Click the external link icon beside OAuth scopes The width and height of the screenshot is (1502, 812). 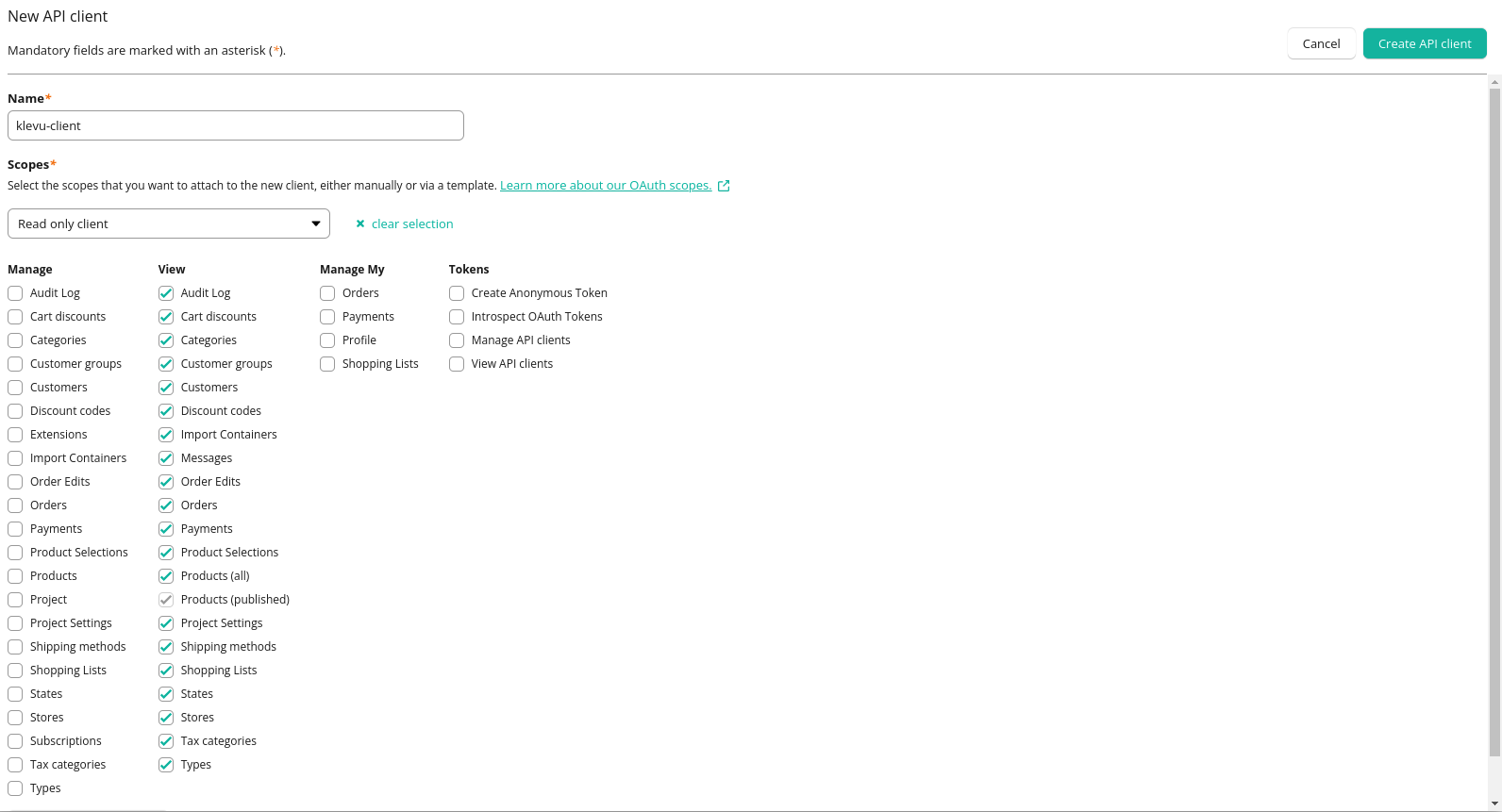pyautogui.click(x=724, y=186)
